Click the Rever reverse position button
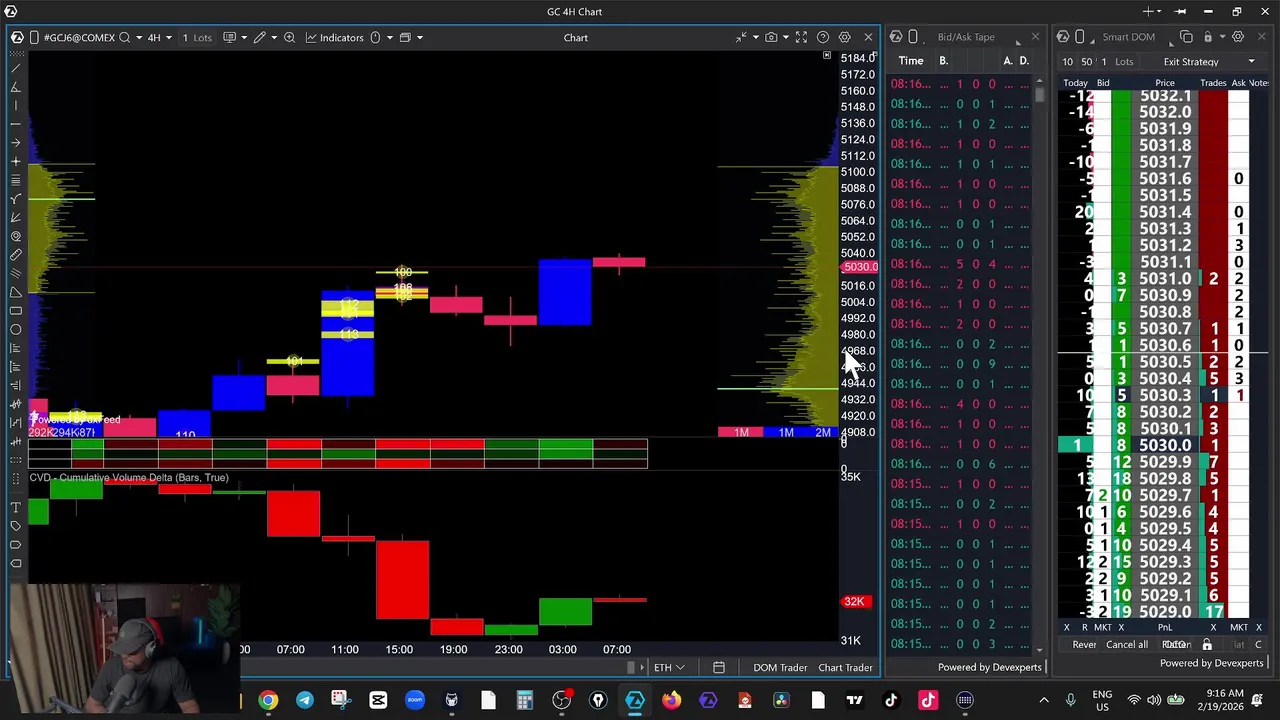The height and width of the screenshot is (720, 1280). click(1084, 645)
